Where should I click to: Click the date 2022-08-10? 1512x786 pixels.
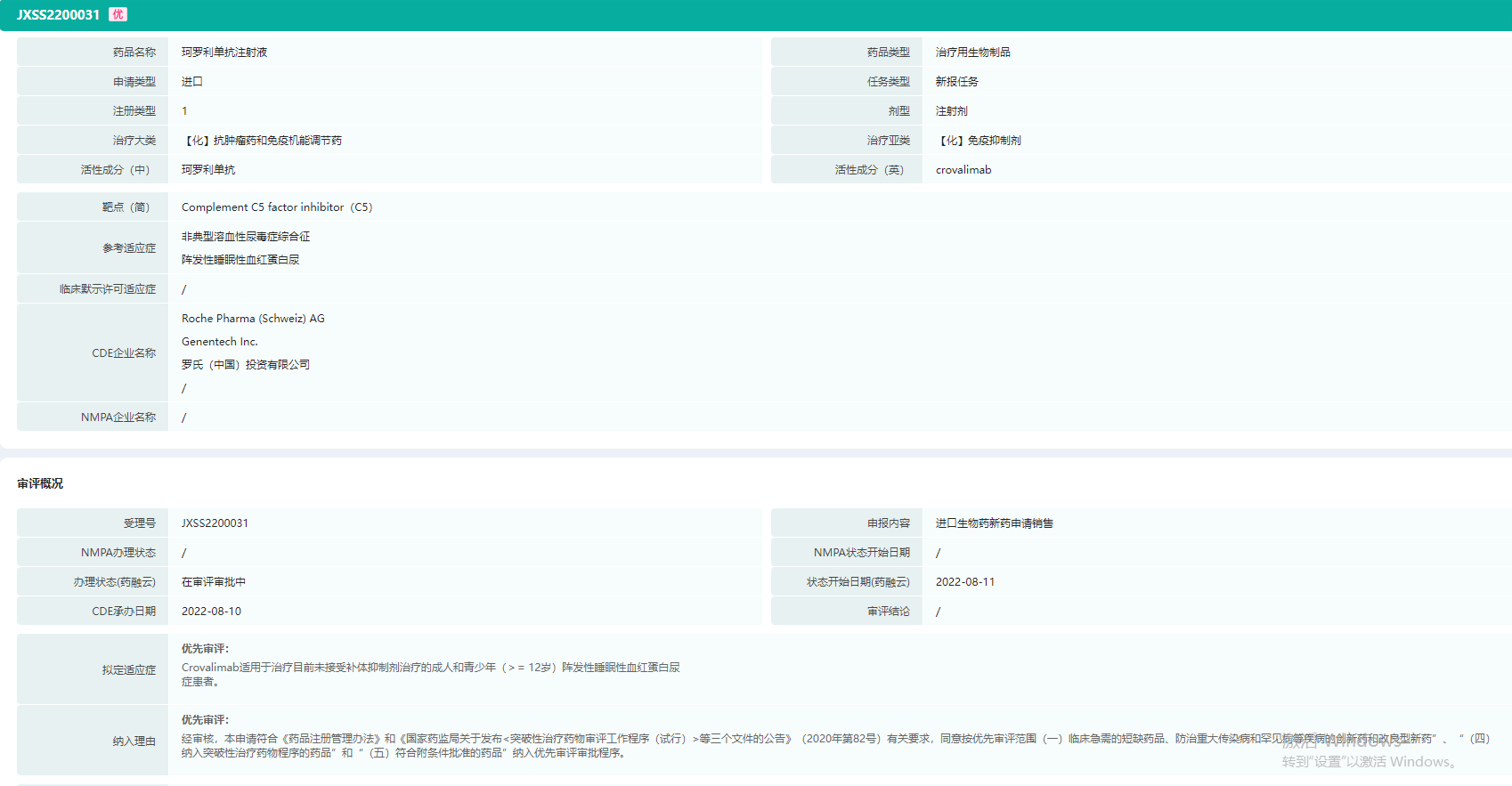pyautogui.click(x=211, y=612)
